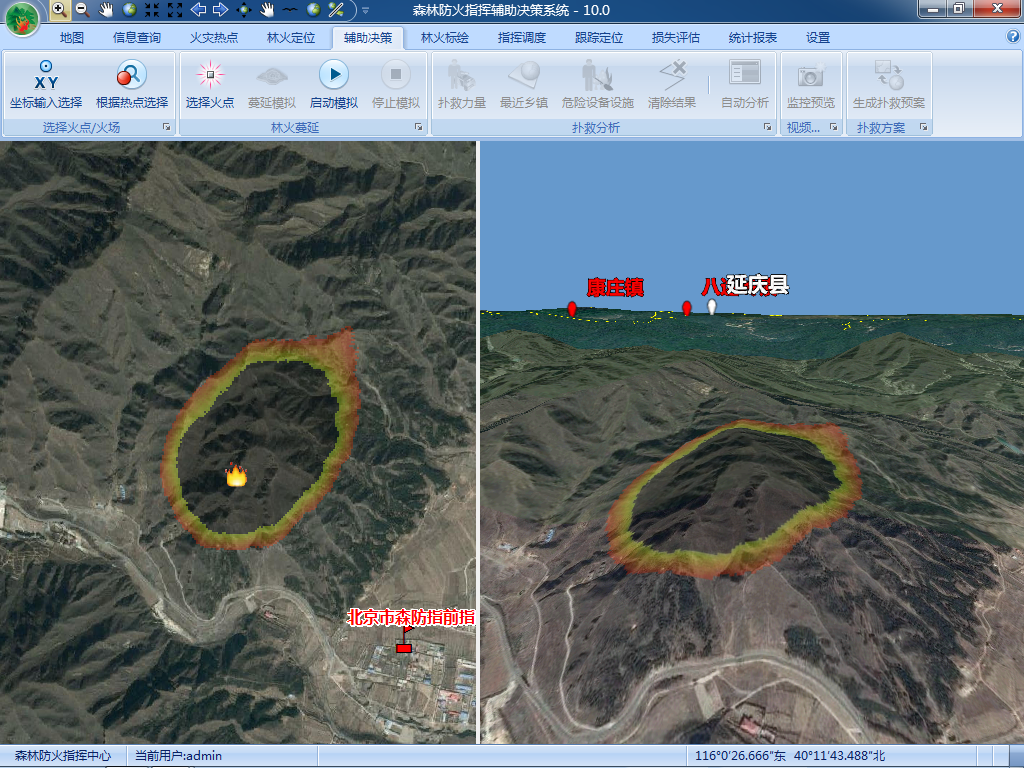
Task: Stop simulation with 停止模拟
Action: coord(396,84)
